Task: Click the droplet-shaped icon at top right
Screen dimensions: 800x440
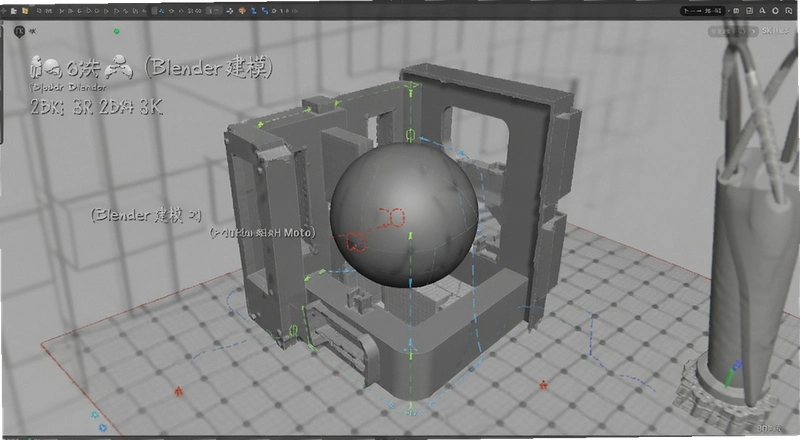Action: 776,11
